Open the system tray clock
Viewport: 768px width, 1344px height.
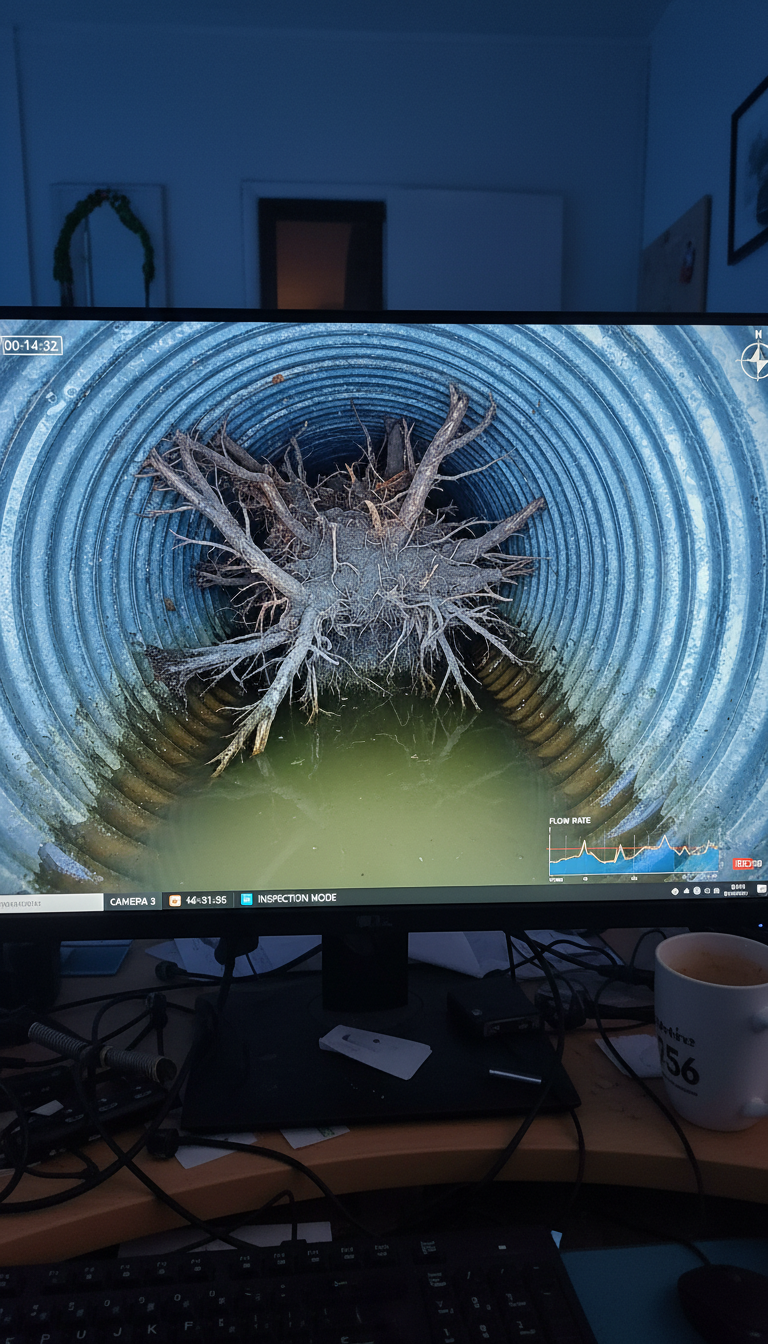[x=736, y=890]
